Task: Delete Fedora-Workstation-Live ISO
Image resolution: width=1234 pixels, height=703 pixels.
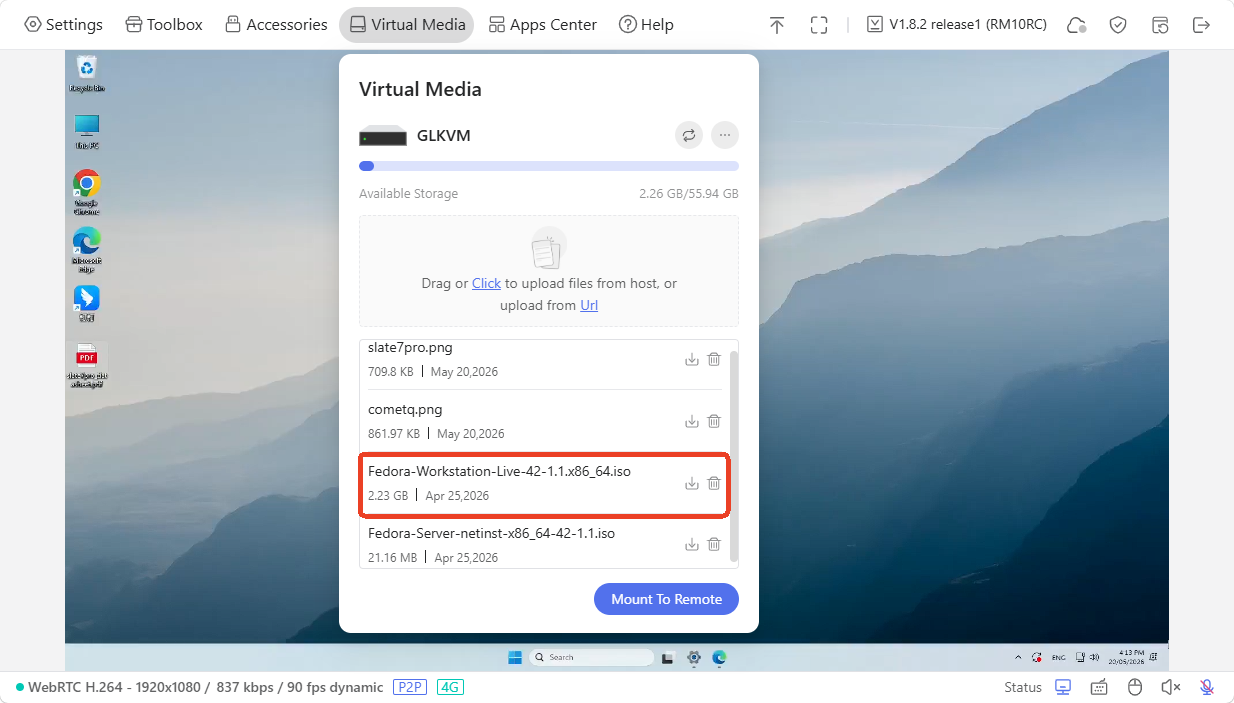Action: pos(714,484)
